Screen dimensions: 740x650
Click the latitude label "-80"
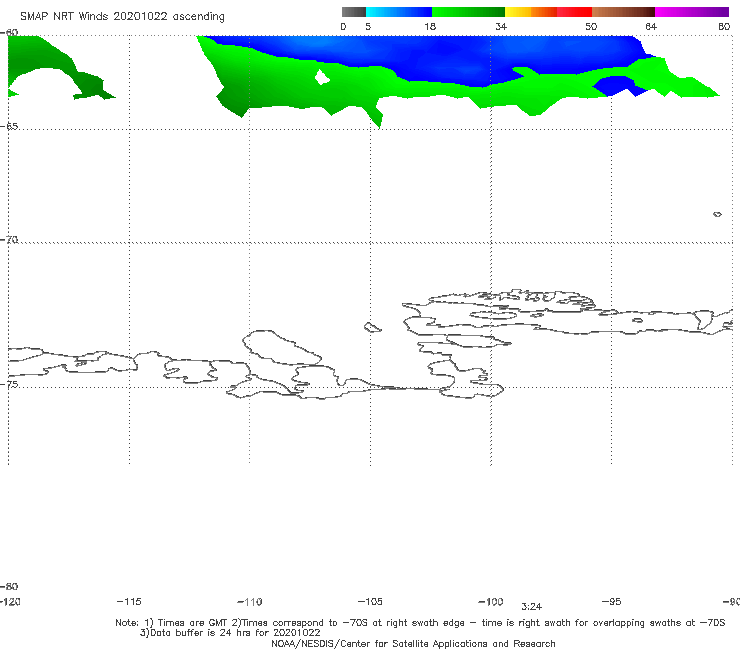point(9,586)
